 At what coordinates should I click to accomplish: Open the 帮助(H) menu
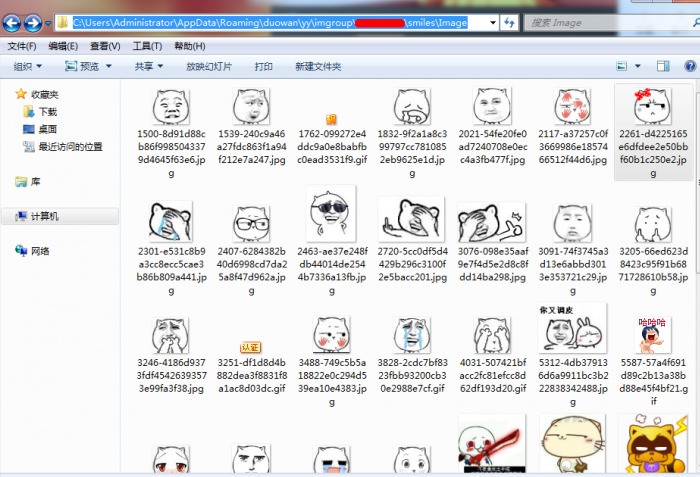click(190, 46)
